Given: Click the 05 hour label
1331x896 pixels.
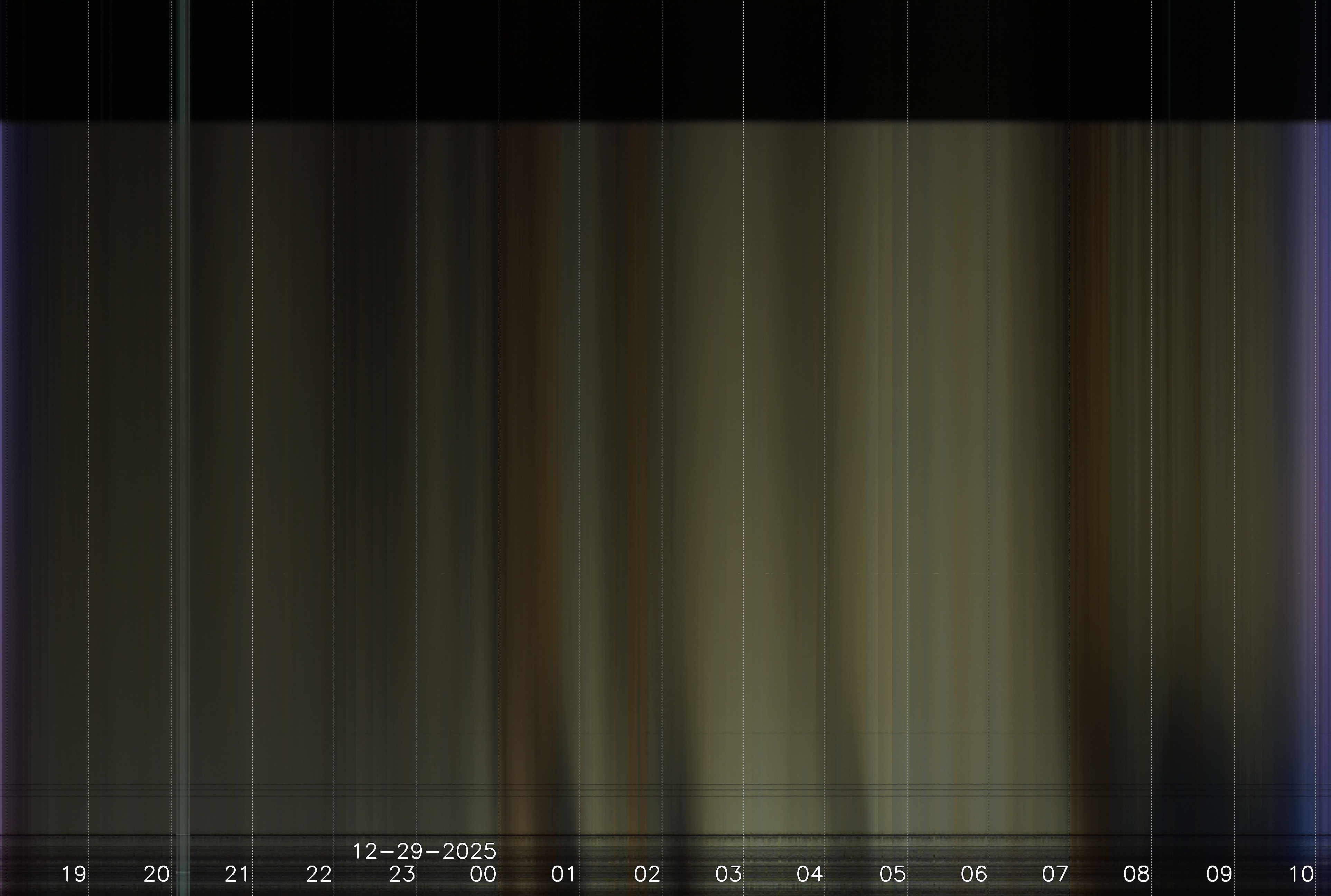Looking at the screenshot, I should (893, 874).
